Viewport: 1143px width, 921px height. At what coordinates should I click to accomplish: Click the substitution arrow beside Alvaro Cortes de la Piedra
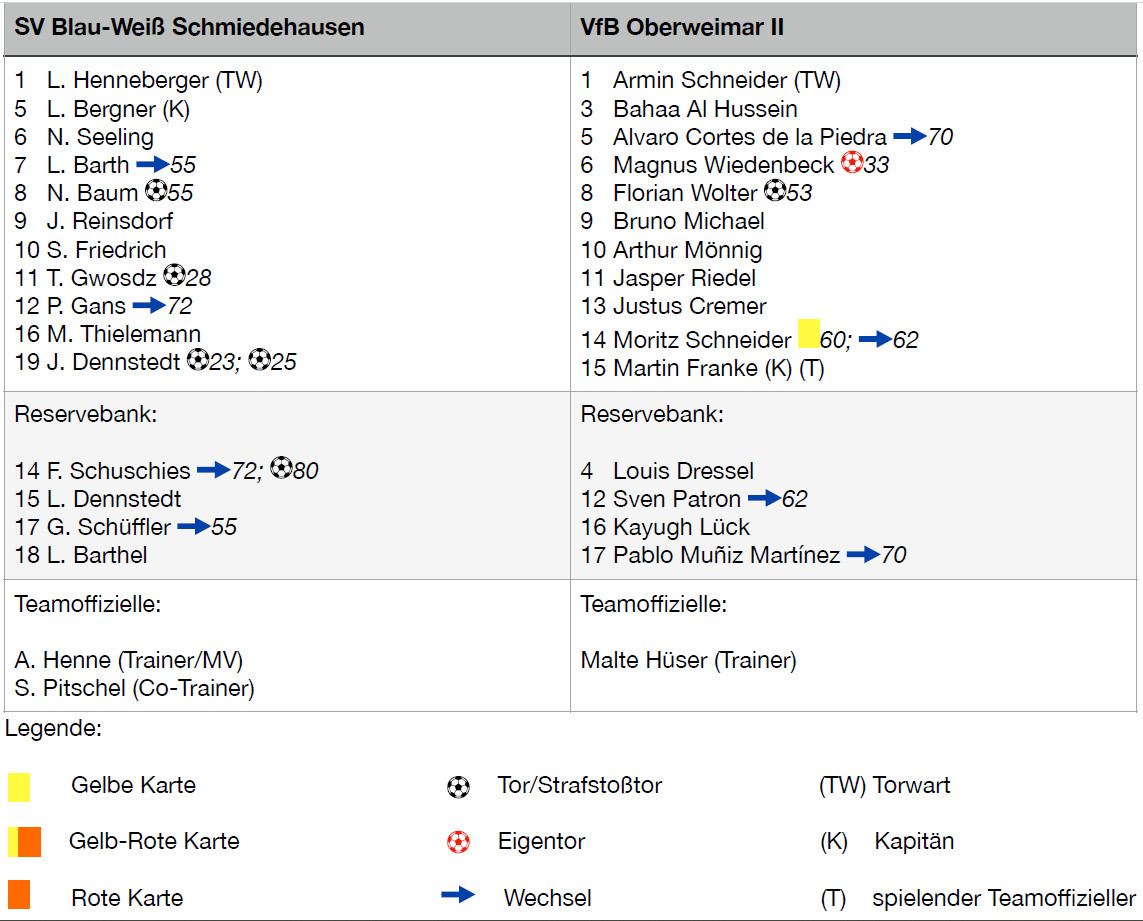[x=909, y=136]
